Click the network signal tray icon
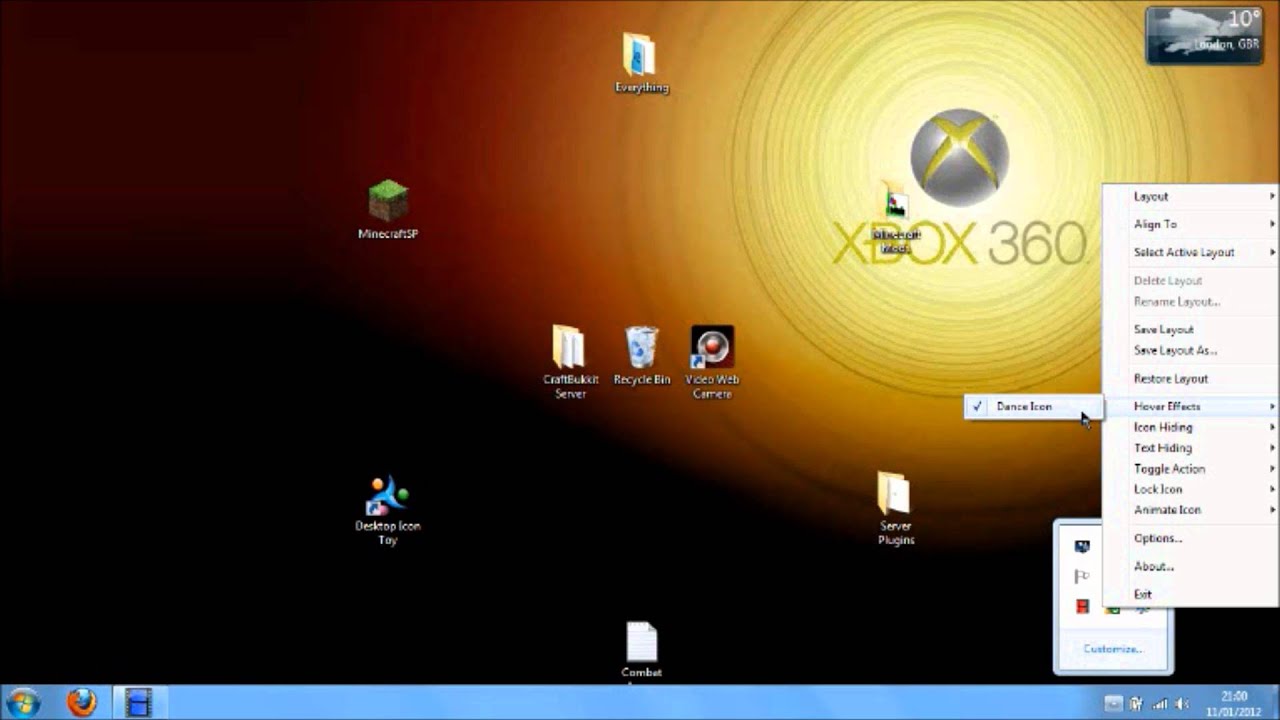This screenshot has height=720, width=1280. [x=1160, y=703]
